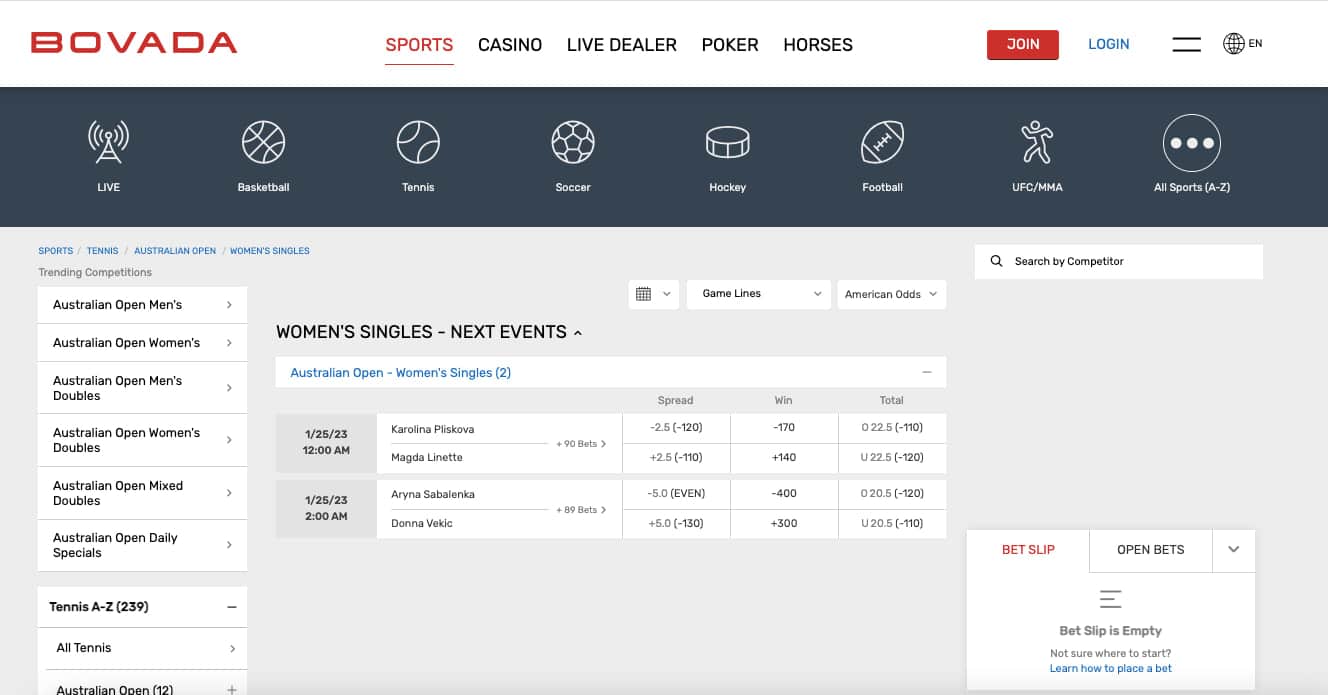Viewport: 1328px width, 695px height.
Task: Open Australian Open Women's competition
Action: click(142, 343)
